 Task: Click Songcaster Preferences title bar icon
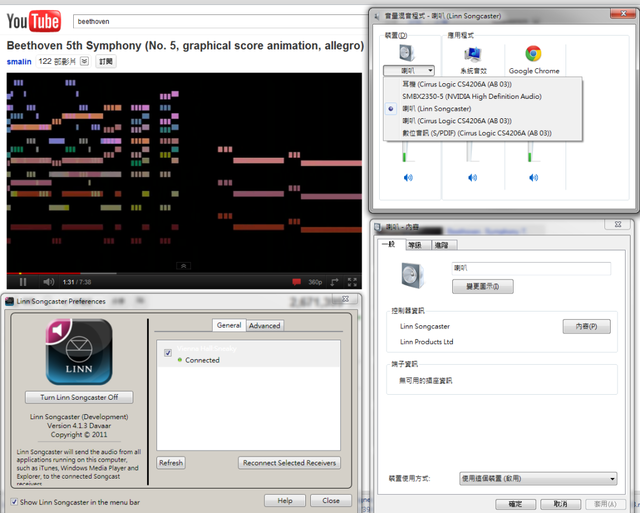(9, 301)
